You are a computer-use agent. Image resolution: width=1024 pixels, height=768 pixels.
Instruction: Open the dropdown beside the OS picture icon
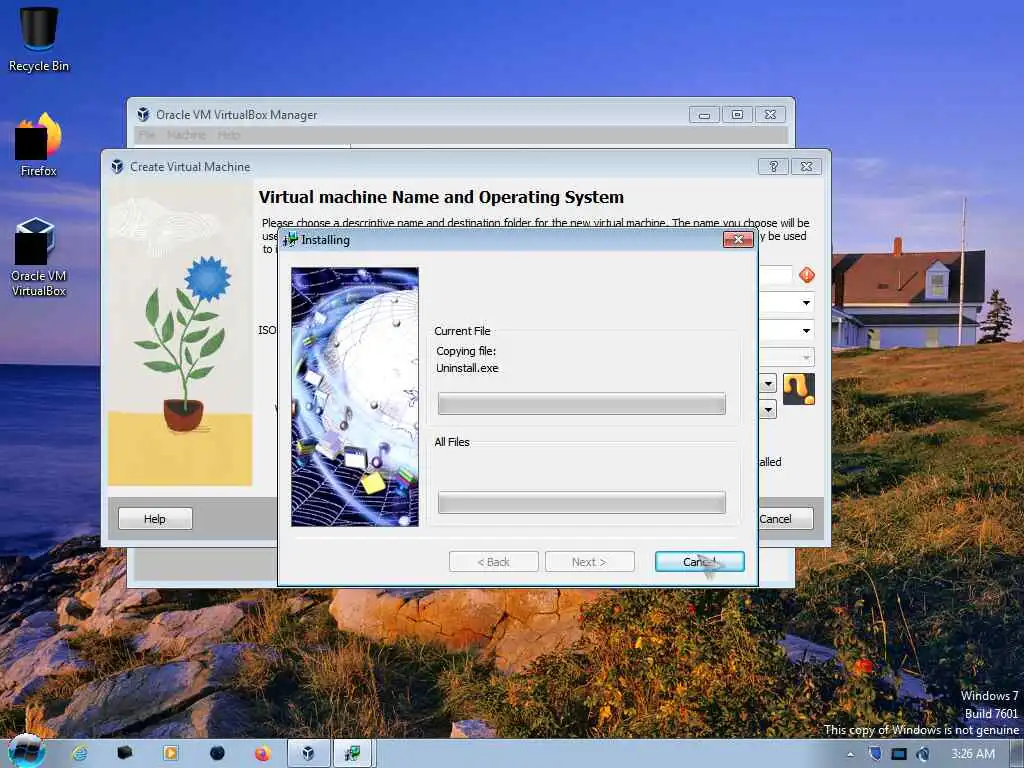pos(769,383)
